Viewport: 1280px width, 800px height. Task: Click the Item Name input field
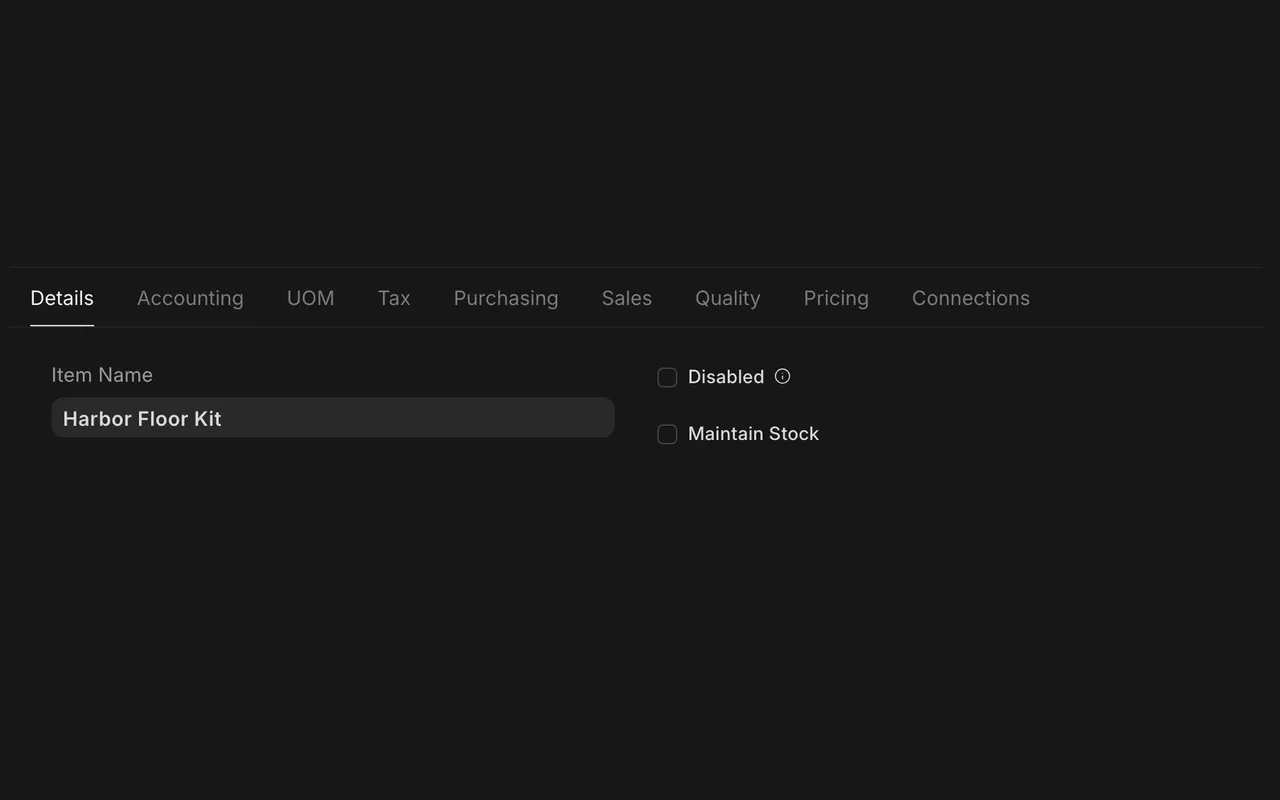333,417
